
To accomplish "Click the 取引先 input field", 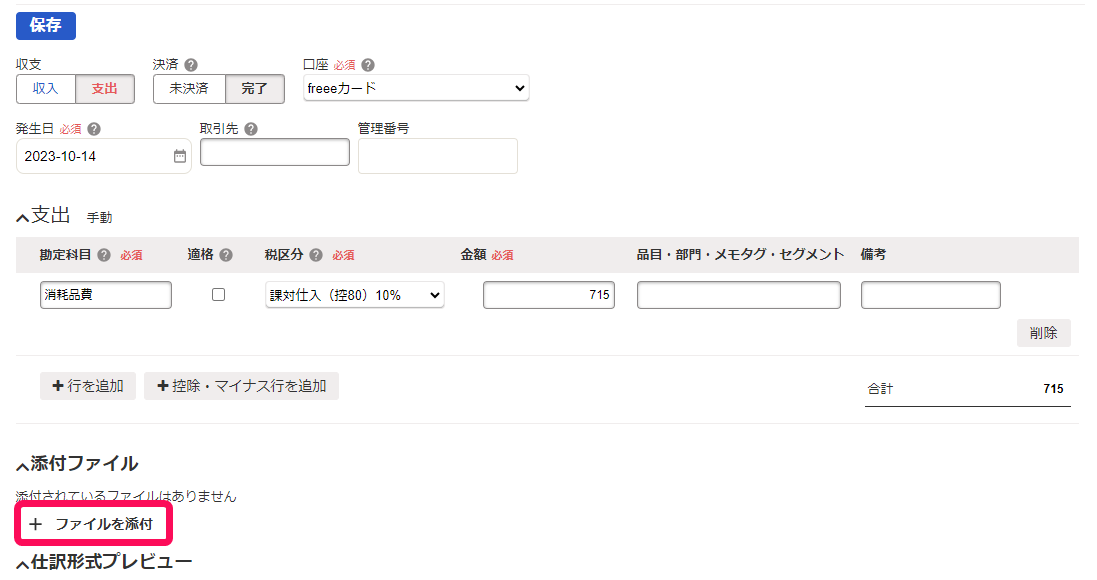I will [275, 152].
